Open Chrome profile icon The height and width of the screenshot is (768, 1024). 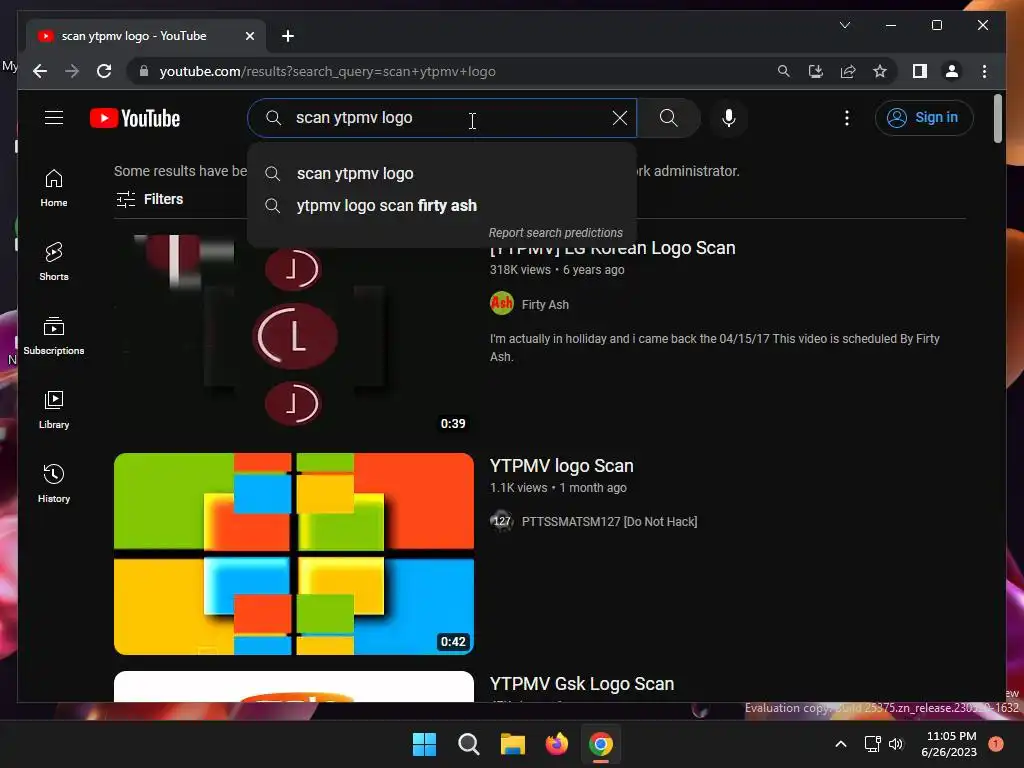point(952,71)
